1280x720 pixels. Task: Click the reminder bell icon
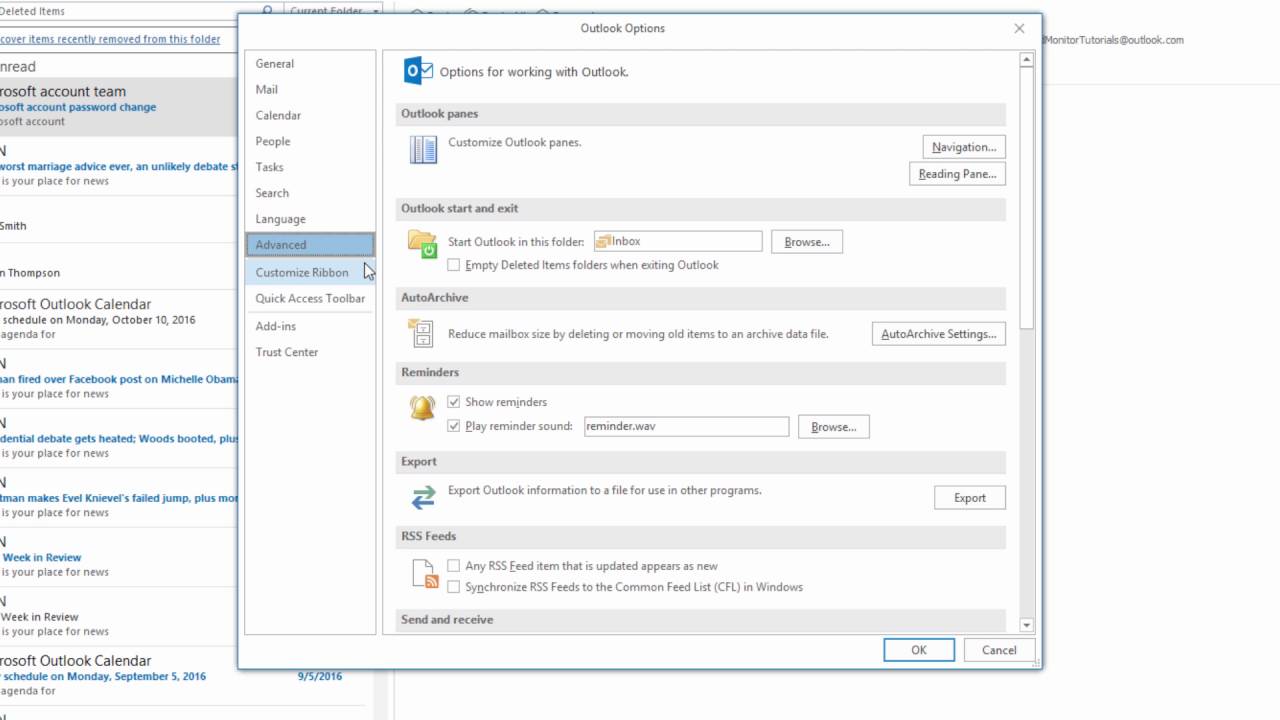(422, 408)
